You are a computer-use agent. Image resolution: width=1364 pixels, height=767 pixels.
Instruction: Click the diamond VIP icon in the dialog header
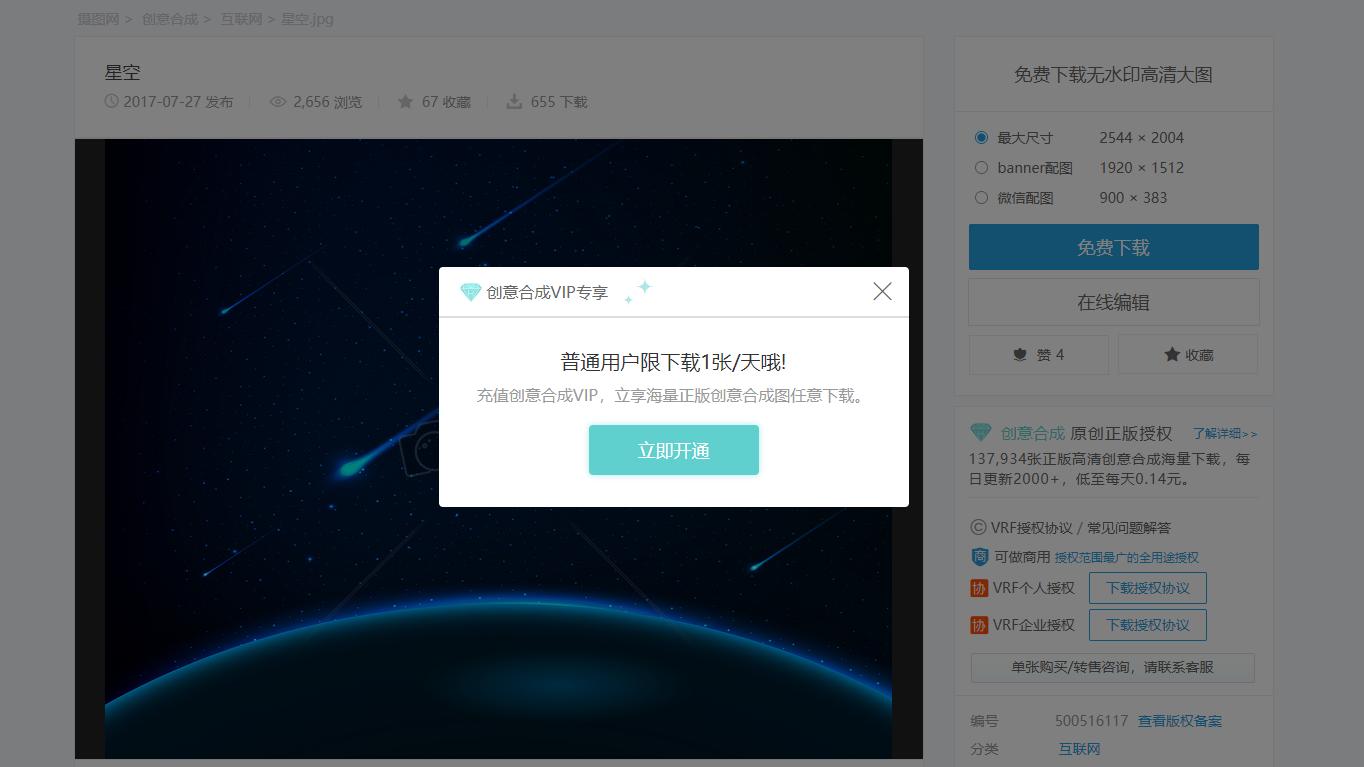point(470,291)
